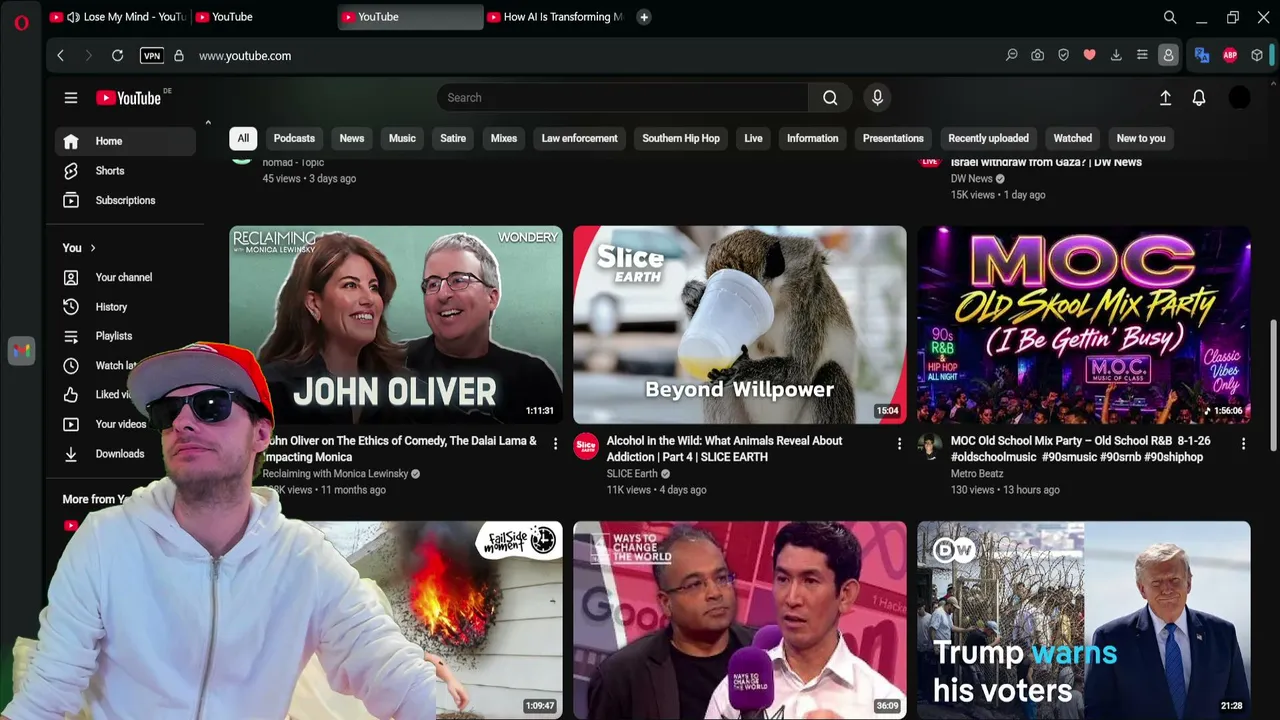The width and height of the screenshot is (1280, 720).
Task: Focus the YouTube search field
Action: pos(623,98)
